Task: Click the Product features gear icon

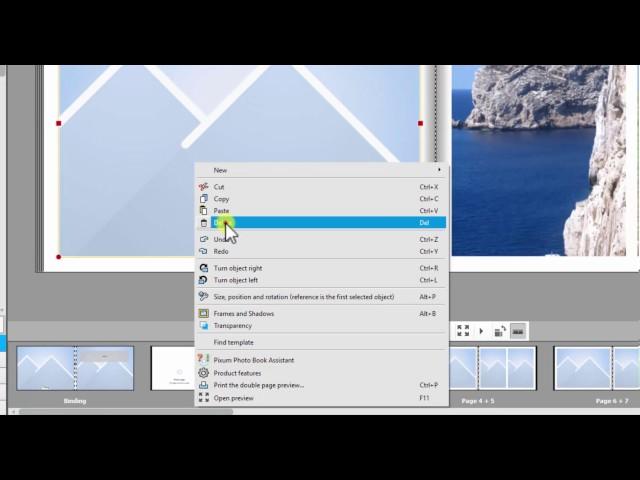Action: pos(203,373)
